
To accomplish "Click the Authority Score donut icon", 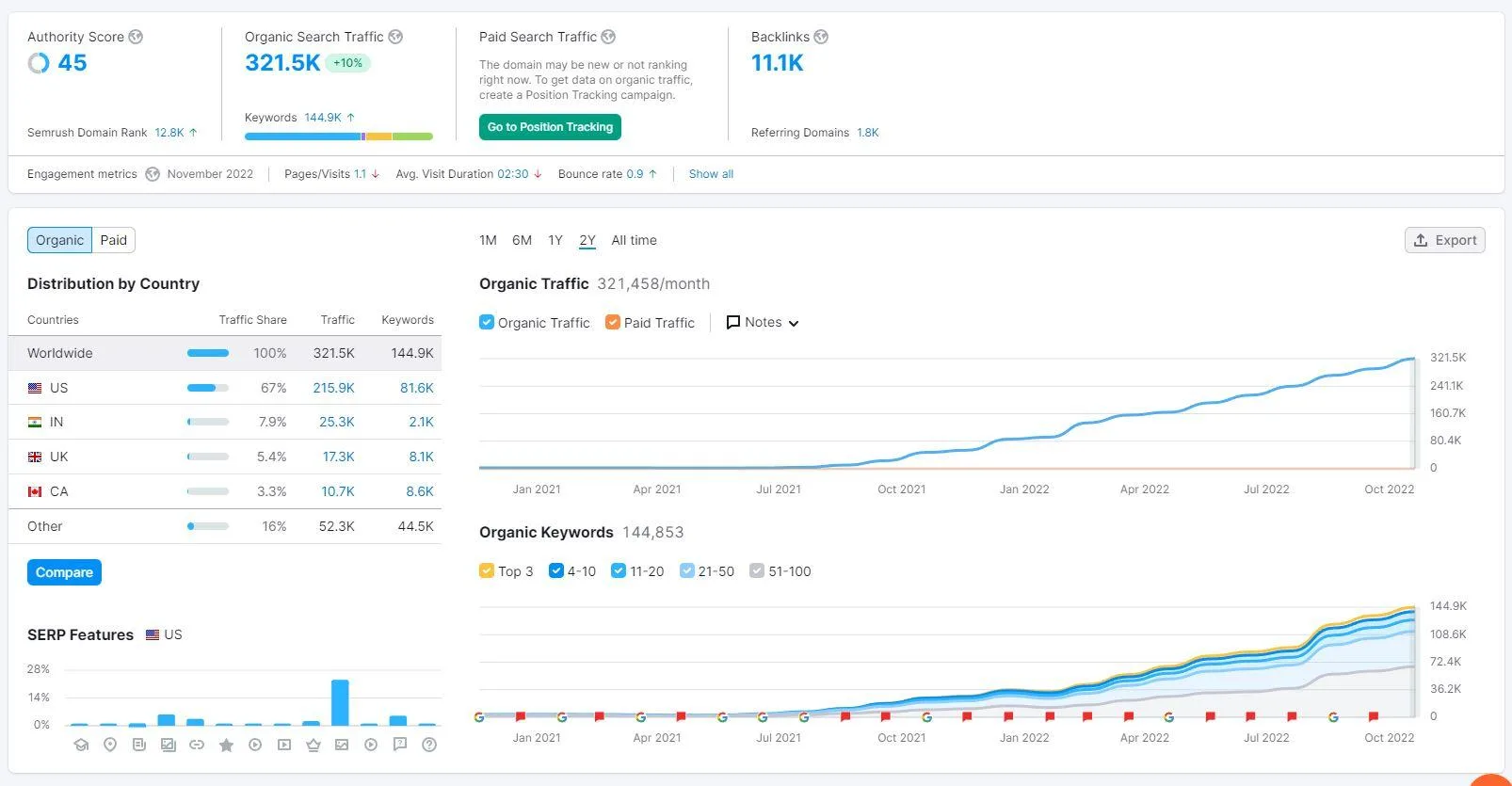I will [39, 63].
